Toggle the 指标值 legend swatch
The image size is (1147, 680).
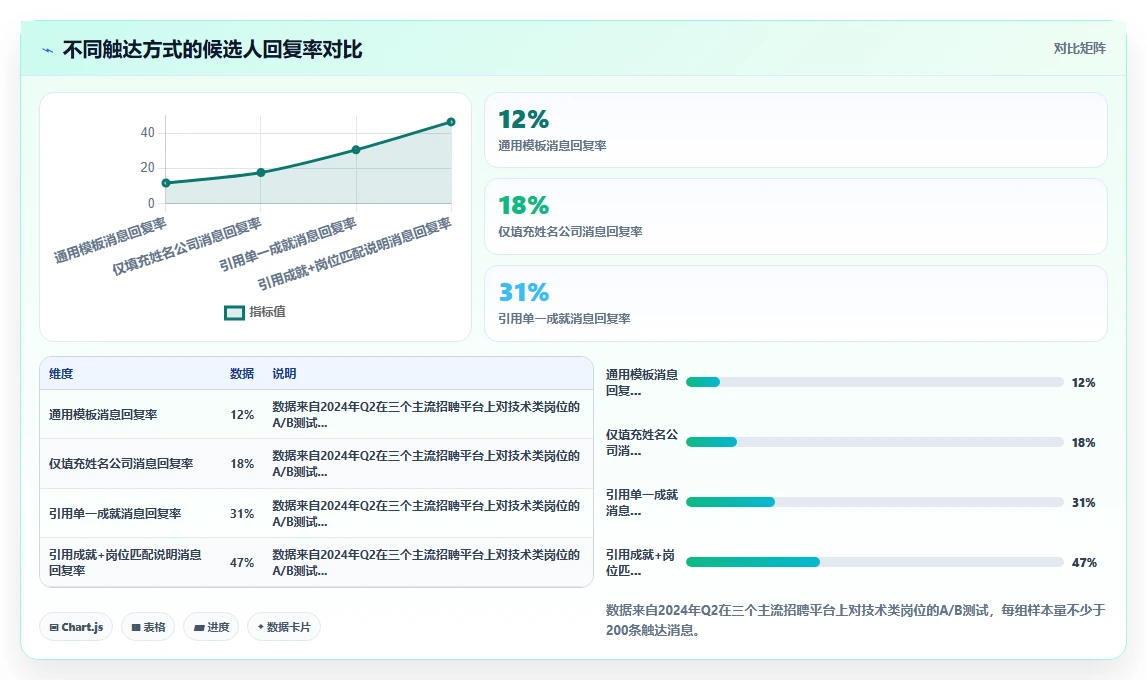tap(234, 312)
